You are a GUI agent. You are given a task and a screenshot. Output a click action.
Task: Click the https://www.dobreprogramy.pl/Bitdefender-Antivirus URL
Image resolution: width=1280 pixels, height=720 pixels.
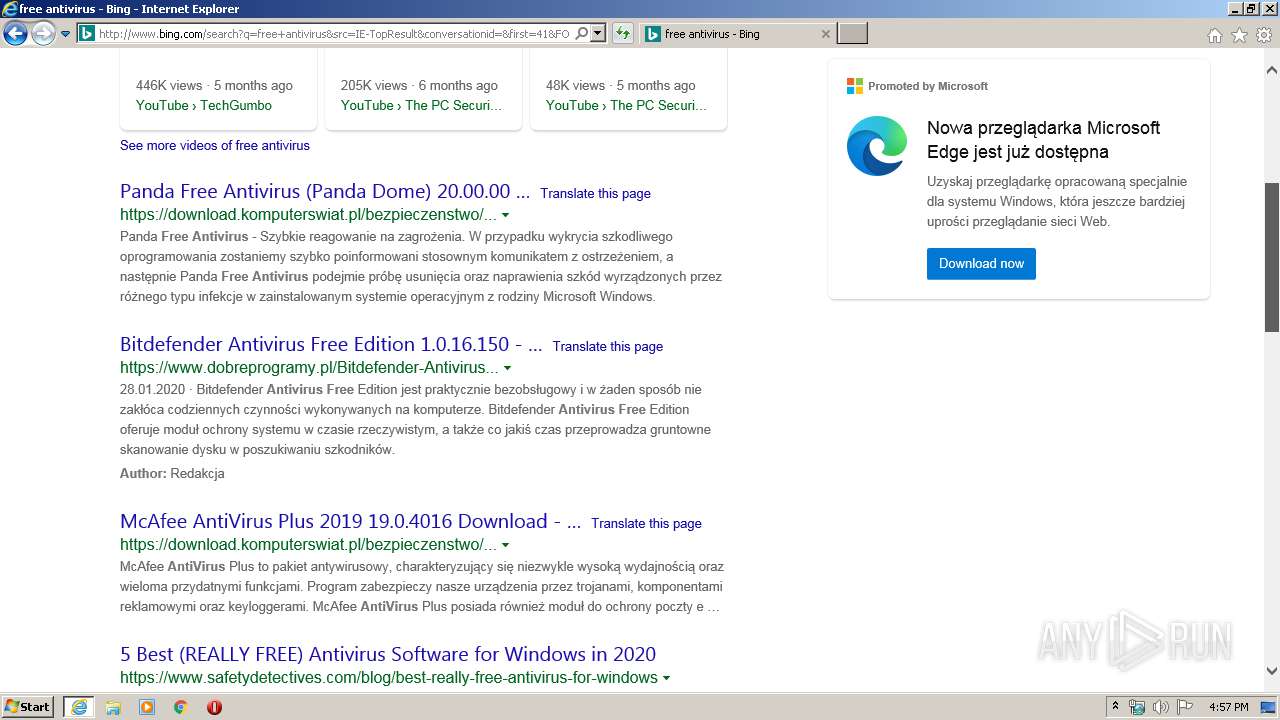point(309,368)
